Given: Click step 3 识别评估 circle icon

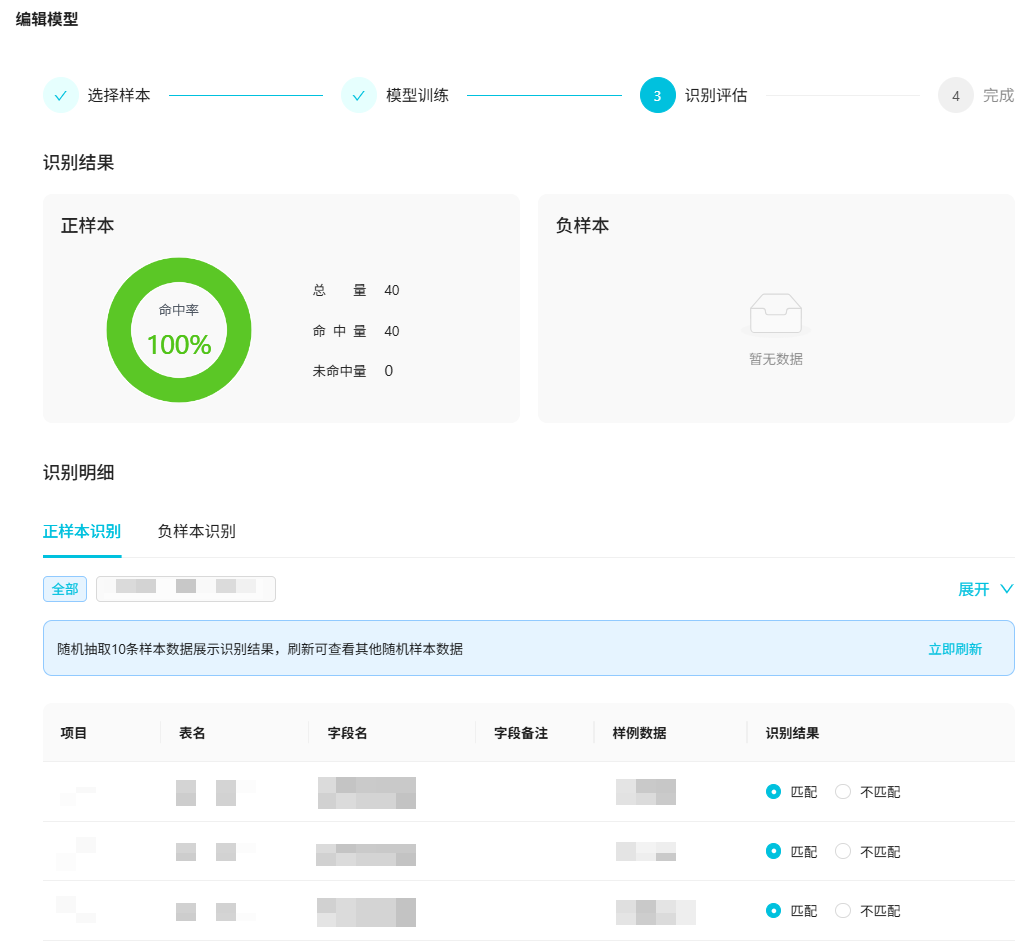Looking at the screenshot, I should [658, 95].
